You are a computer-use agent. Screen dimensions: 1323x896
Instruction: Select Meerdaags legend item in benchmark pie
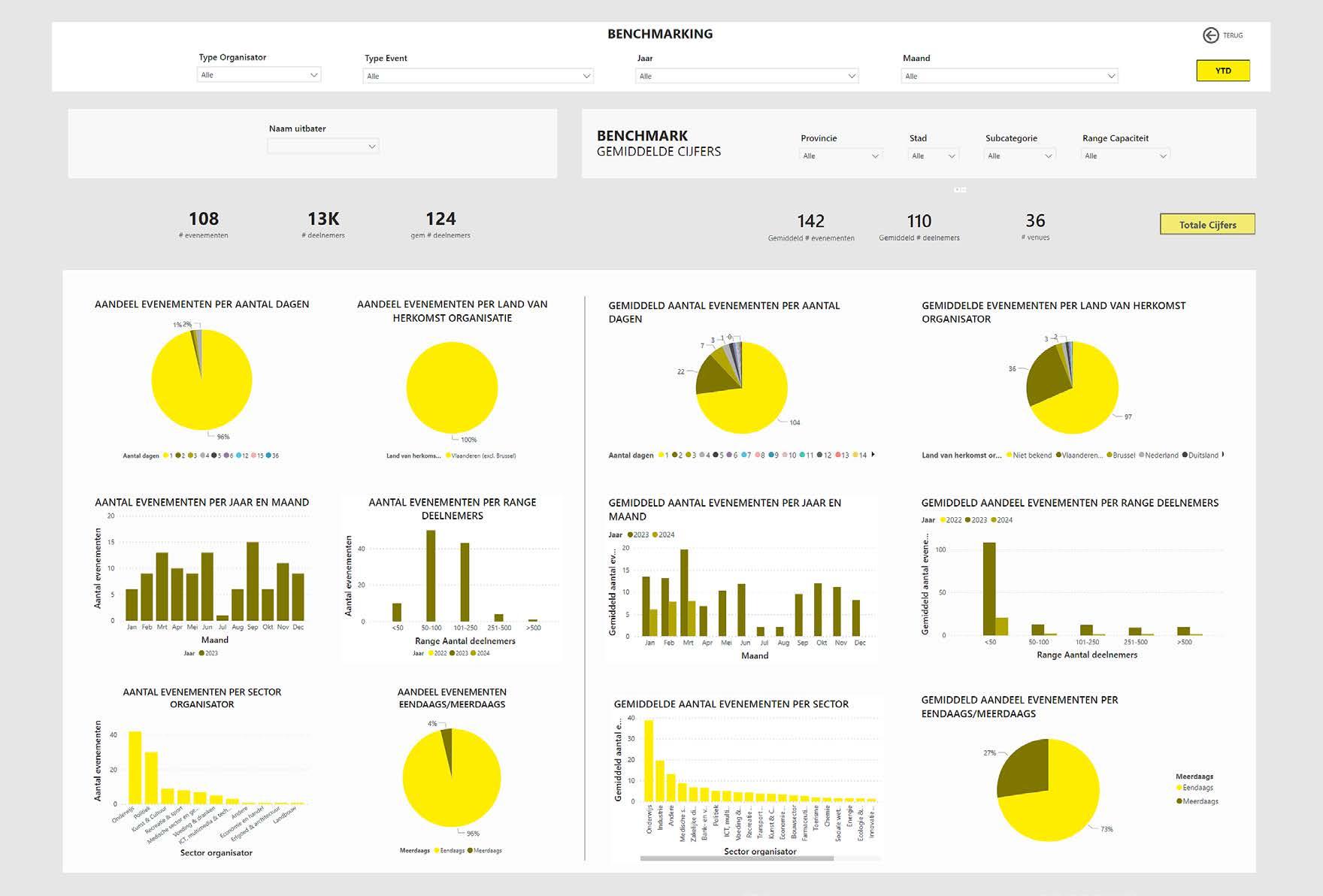1197,801
